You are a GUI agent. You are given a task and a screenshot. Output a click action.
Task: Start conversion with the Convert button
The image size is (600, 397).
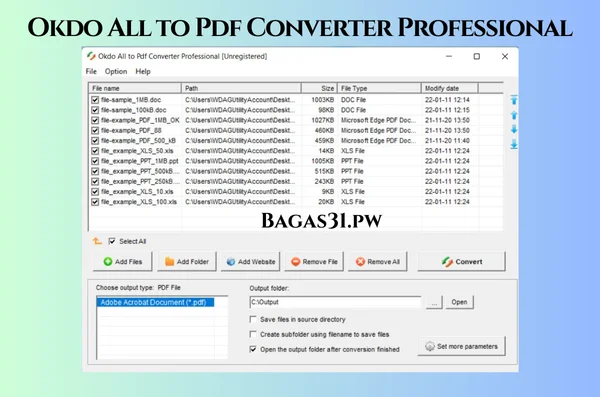(x=461, y=262)
